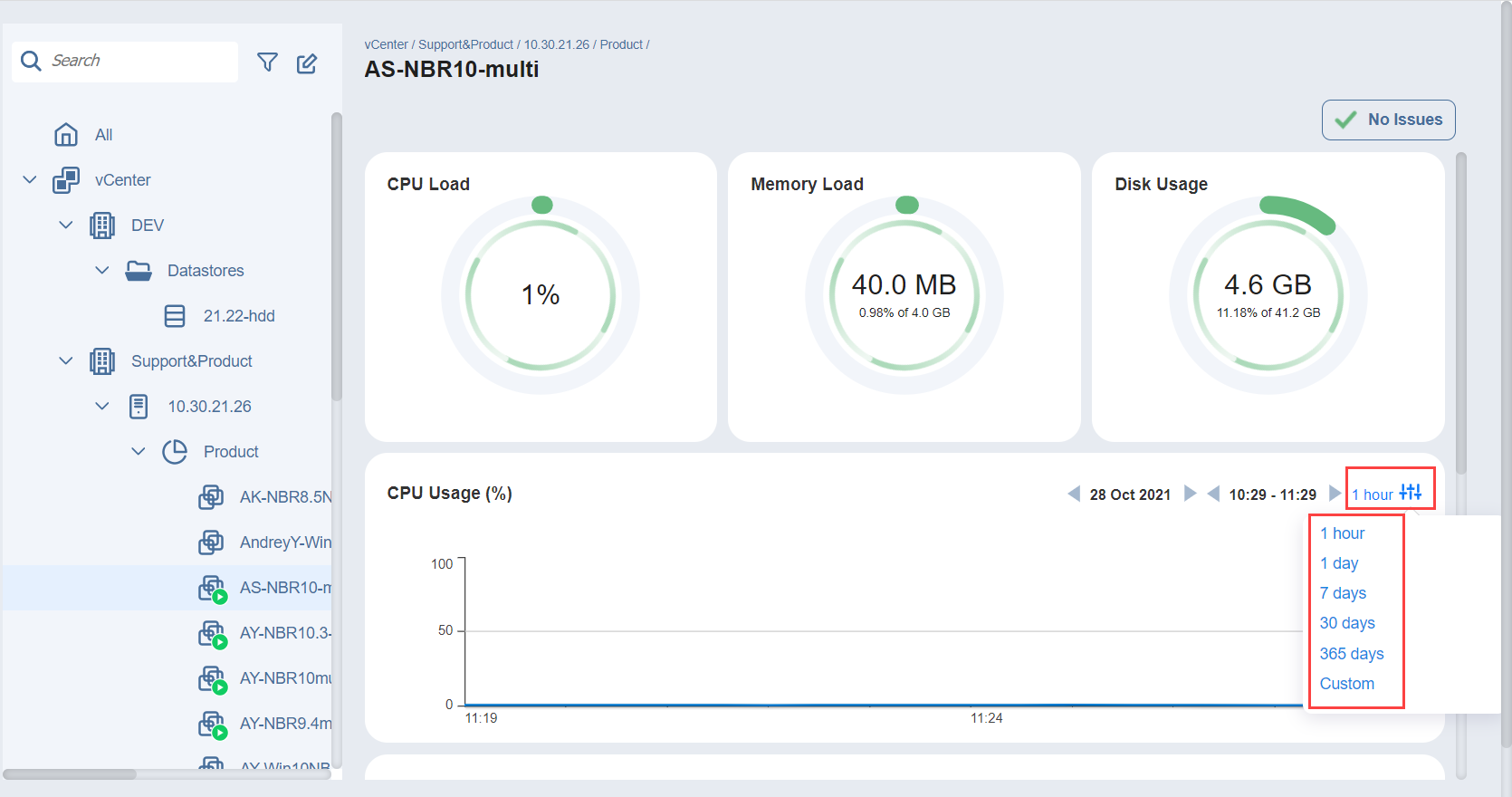The image size is (1512, 797).
Task: Focus the Search input field
Action: coord(125,62)
